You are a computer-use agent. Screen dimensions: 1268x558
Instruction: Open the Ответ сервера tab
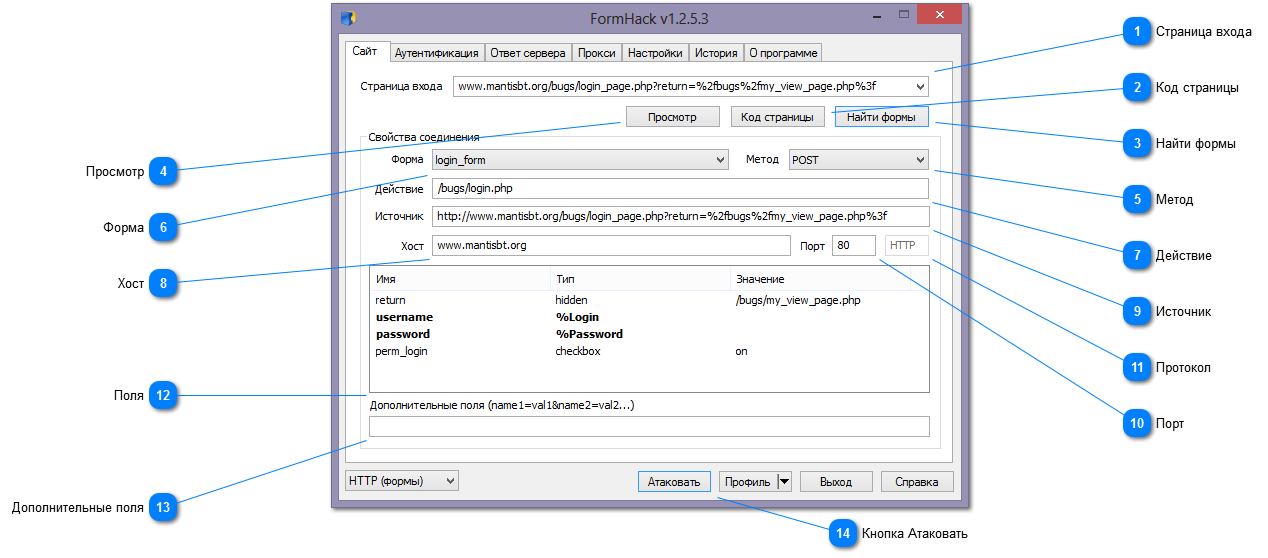pos(528,53)
